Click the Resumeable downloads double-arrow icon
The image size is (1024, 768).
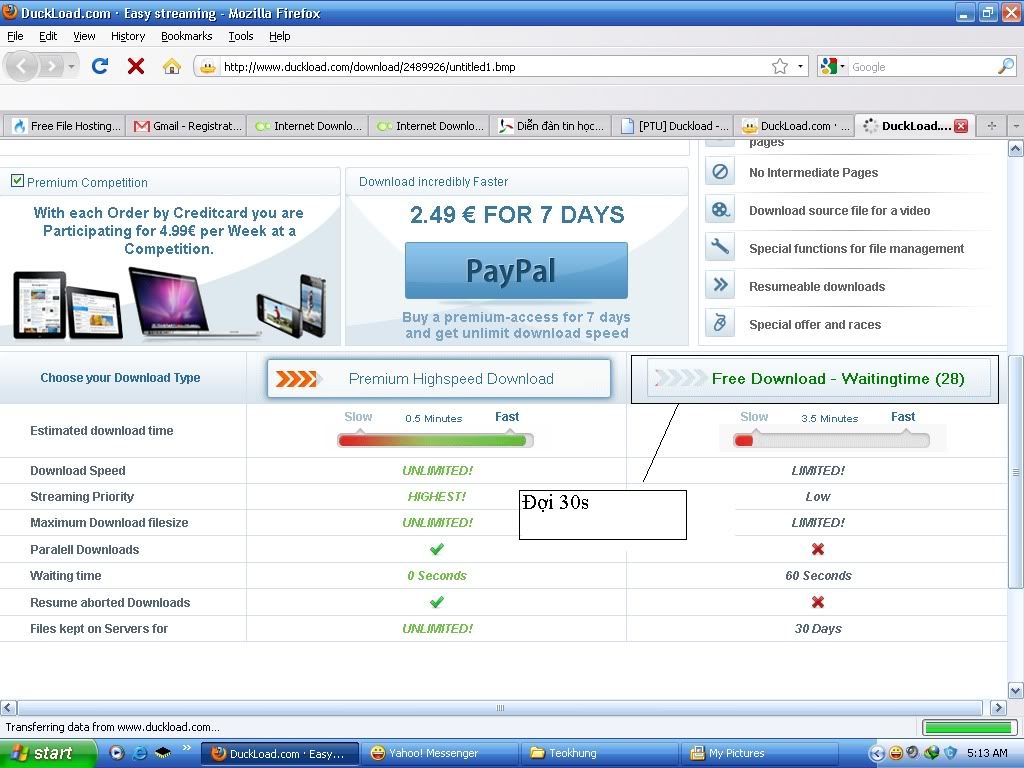coord(720,285)
